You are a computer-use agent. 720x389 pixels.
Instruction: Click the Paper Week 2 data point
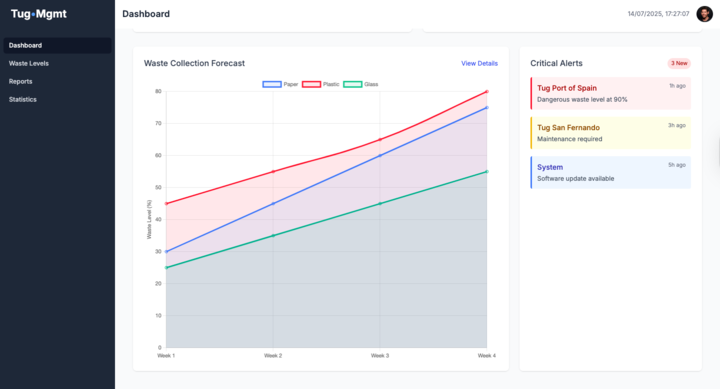coord(273,203)
